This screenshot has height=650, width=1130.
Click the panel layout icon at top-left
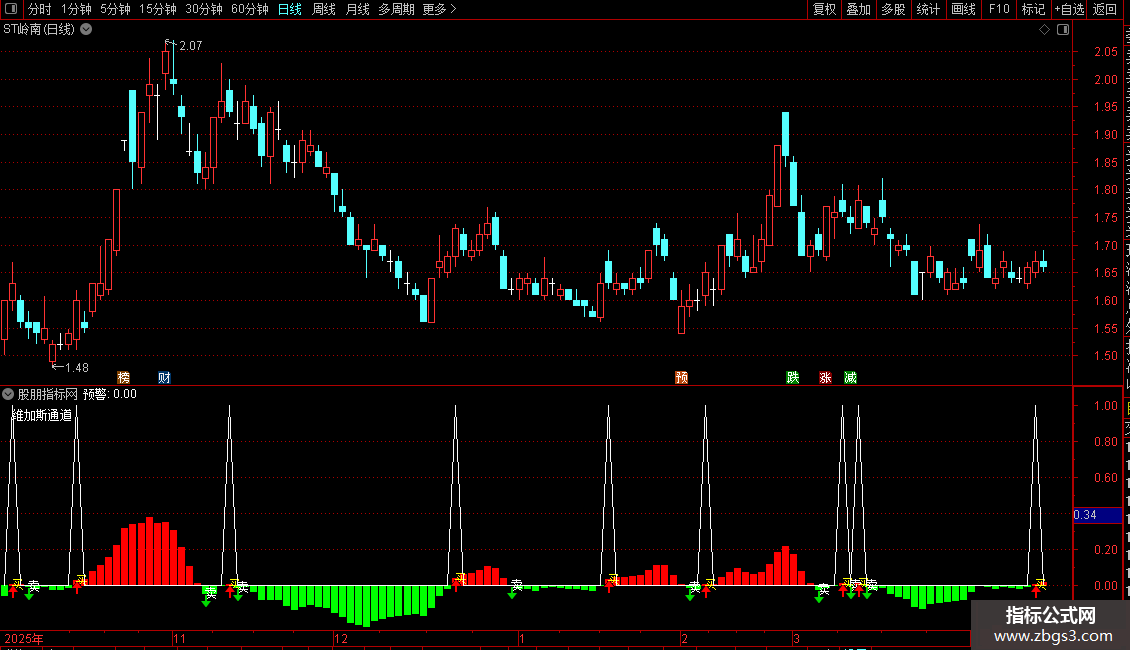pos(12,9)
